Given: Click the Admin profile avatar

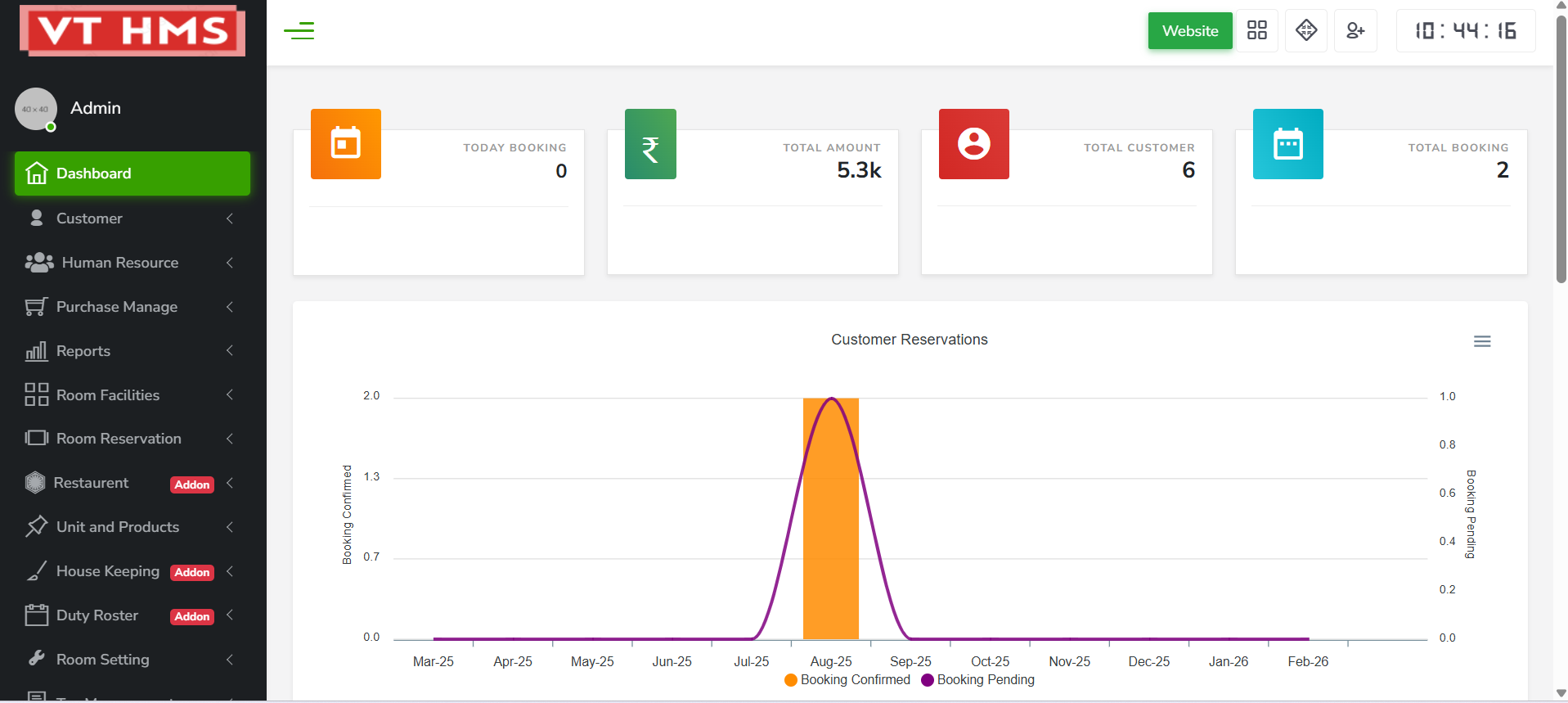Looking at the screenshot, I should click(36, 109).
